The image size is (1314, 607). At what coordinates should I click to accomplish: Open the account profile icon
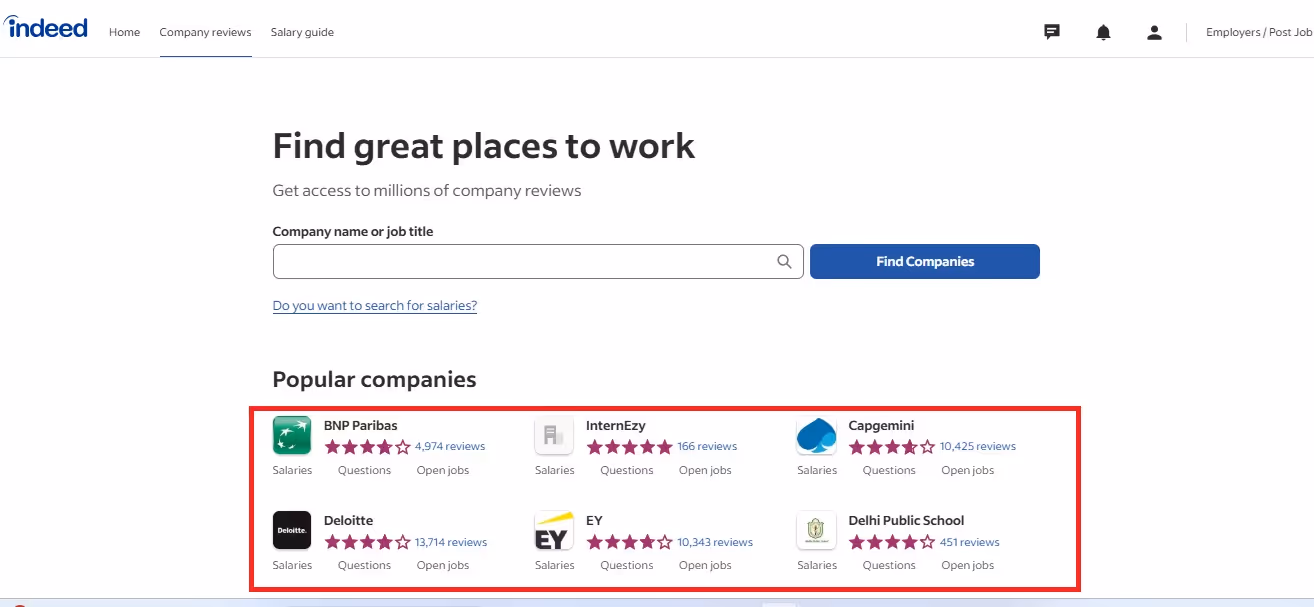[1155, 31]
